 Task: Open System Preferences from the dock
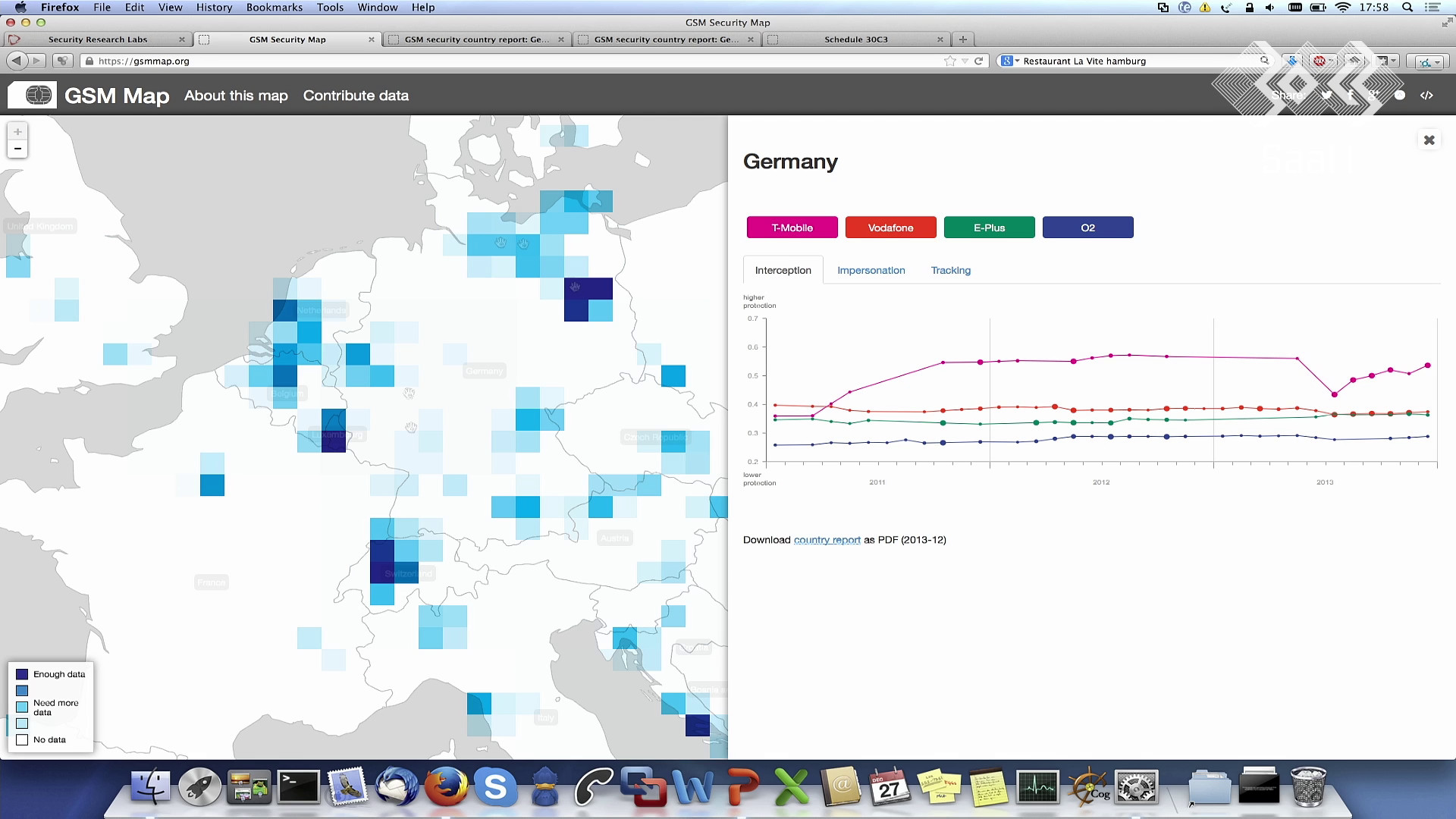point(1136,786)
